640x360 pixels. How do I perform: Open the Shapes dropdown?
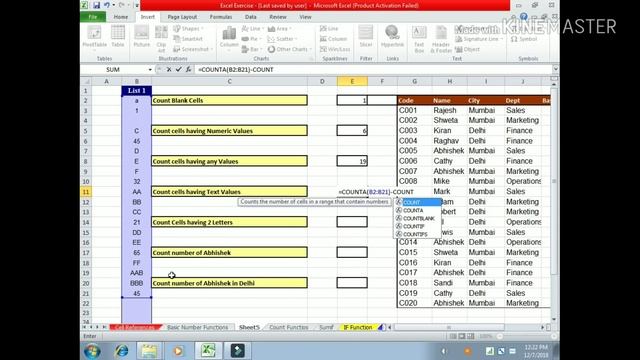188,29
